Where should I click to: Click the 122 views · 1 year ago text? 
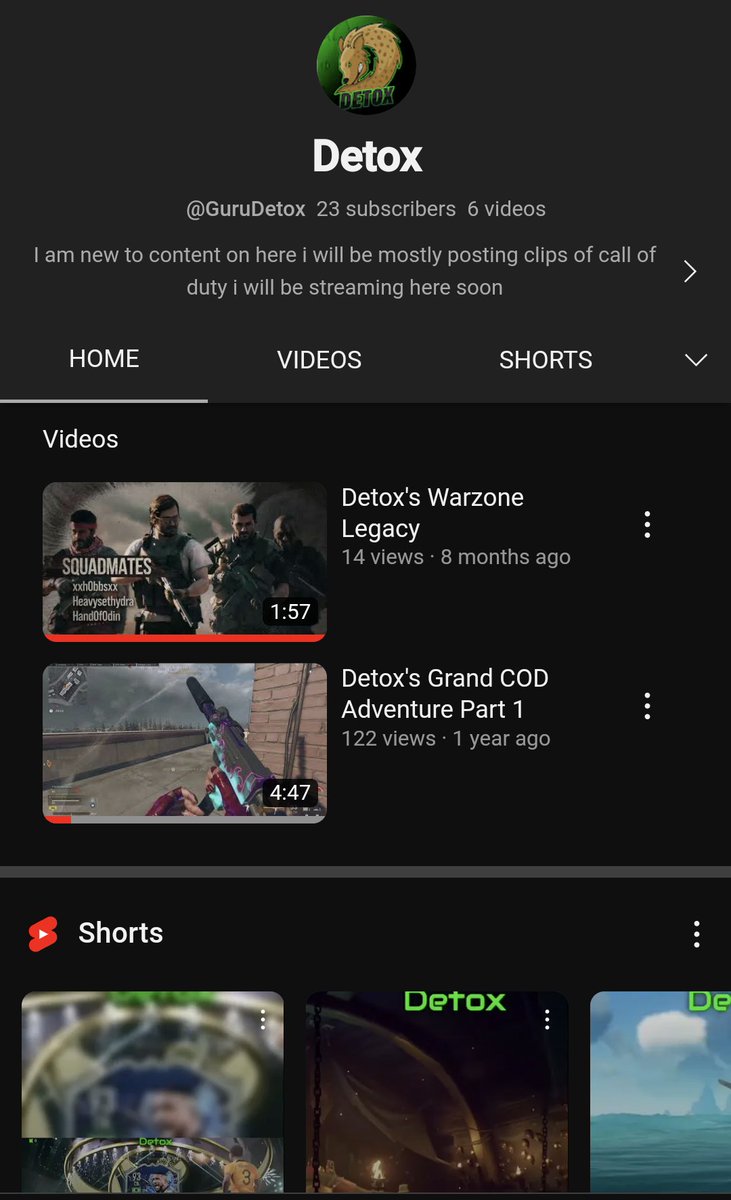click(446, 739)
